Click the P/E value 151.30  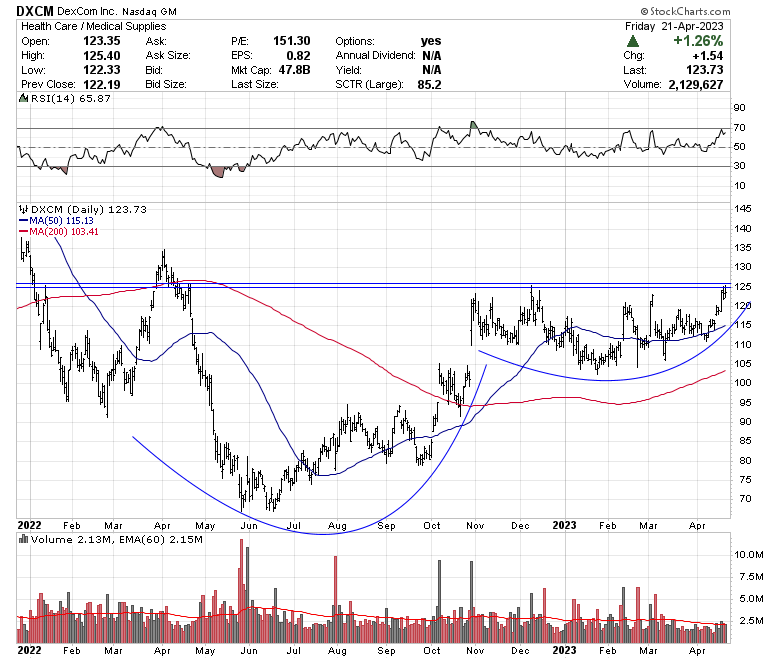[292, 41]
